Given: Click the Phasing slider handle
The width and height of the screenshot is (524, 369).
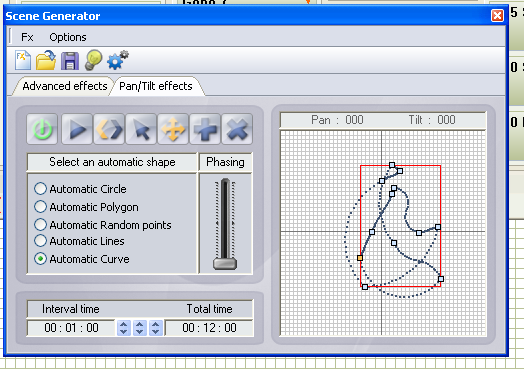Looking at the screenshot, I should 225,264.
